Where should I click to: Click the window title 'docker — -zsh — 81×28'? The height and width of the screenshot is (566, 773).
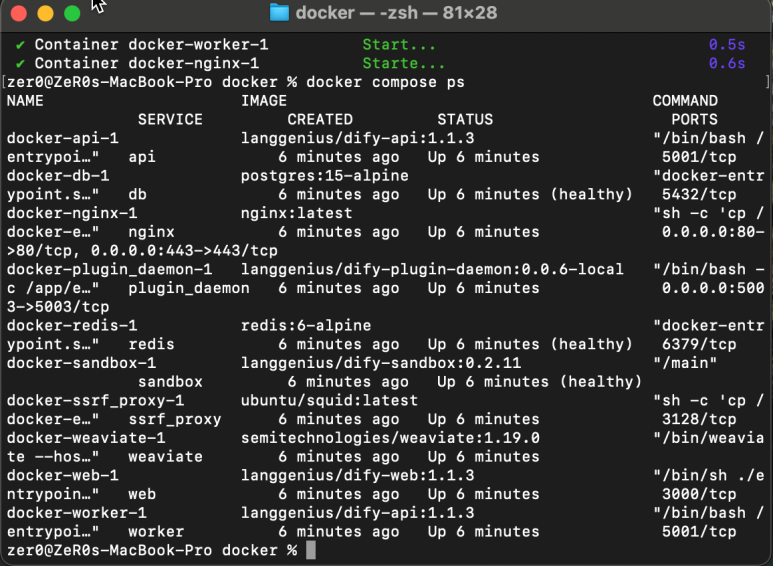(x=396, y=13)
